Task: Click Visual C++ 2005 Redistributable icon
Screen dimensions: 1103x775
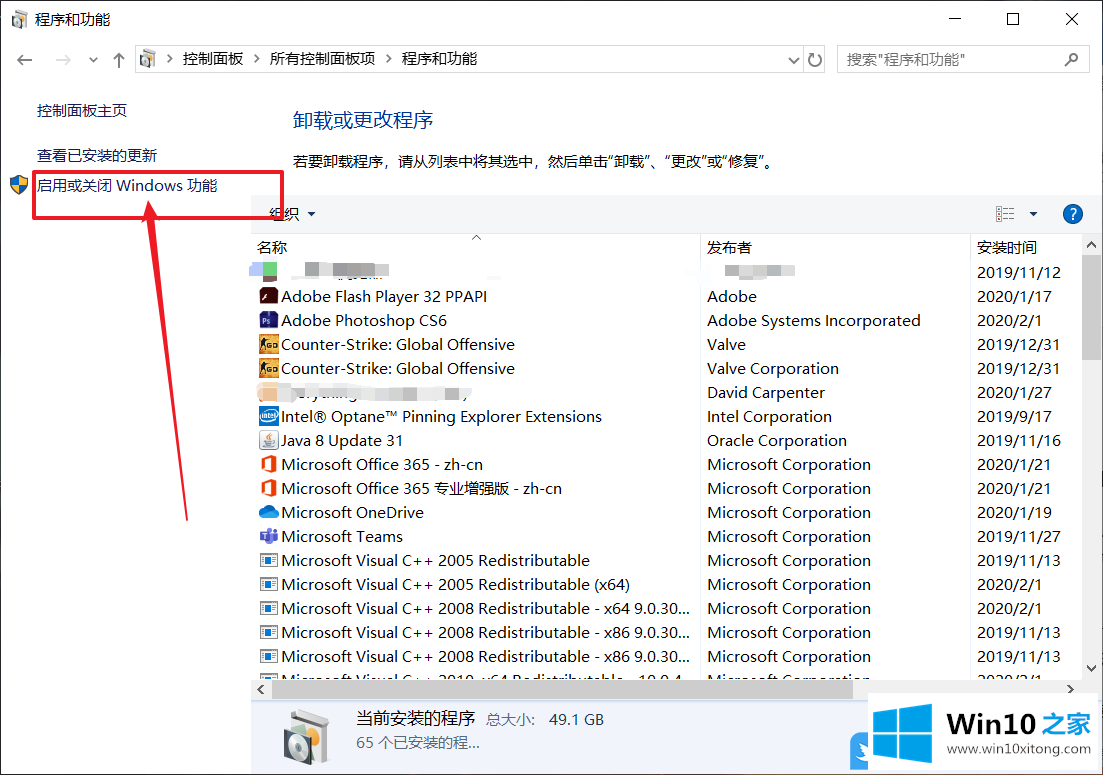Action: [x=269, y=560]
